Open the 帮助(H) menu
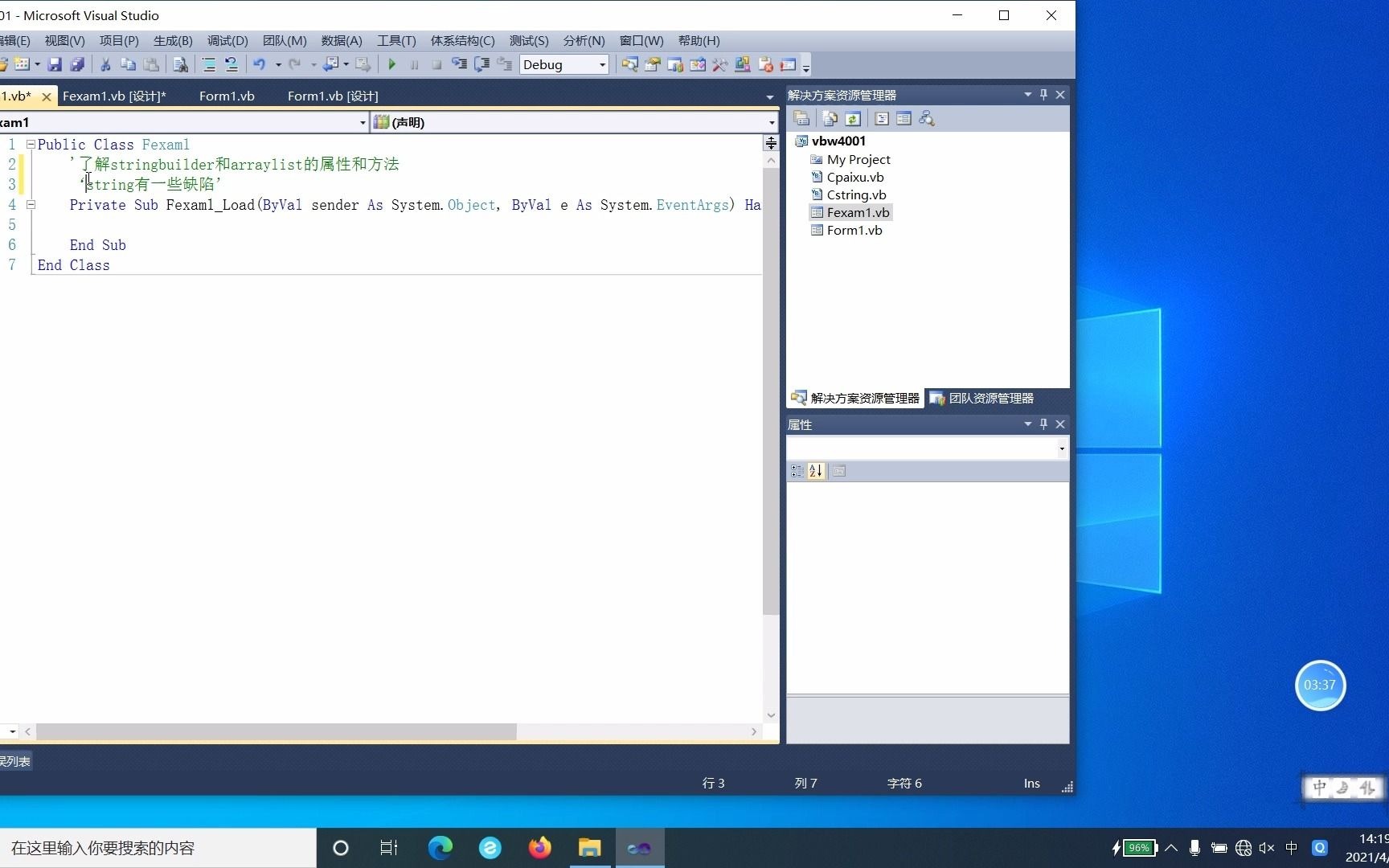This screenshot has width=1389, height=868. pyautogui.click(x=699, y=41)
